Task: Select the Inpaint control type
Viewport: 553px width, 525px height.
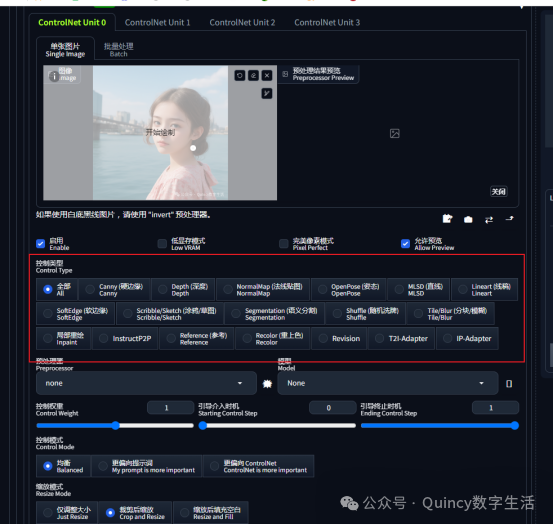Action: (x=63, y=338)
